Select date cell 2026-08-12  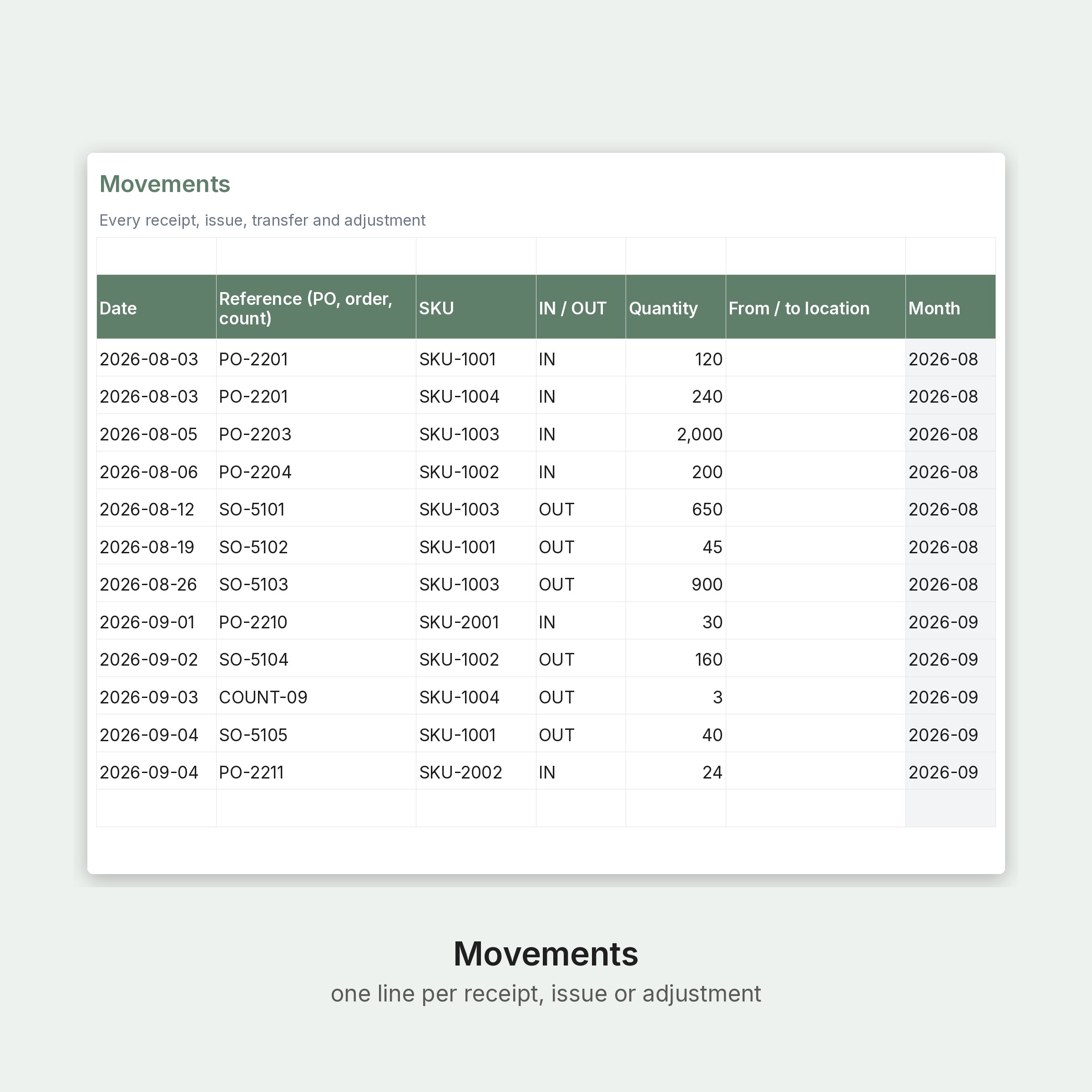point(156,508)
